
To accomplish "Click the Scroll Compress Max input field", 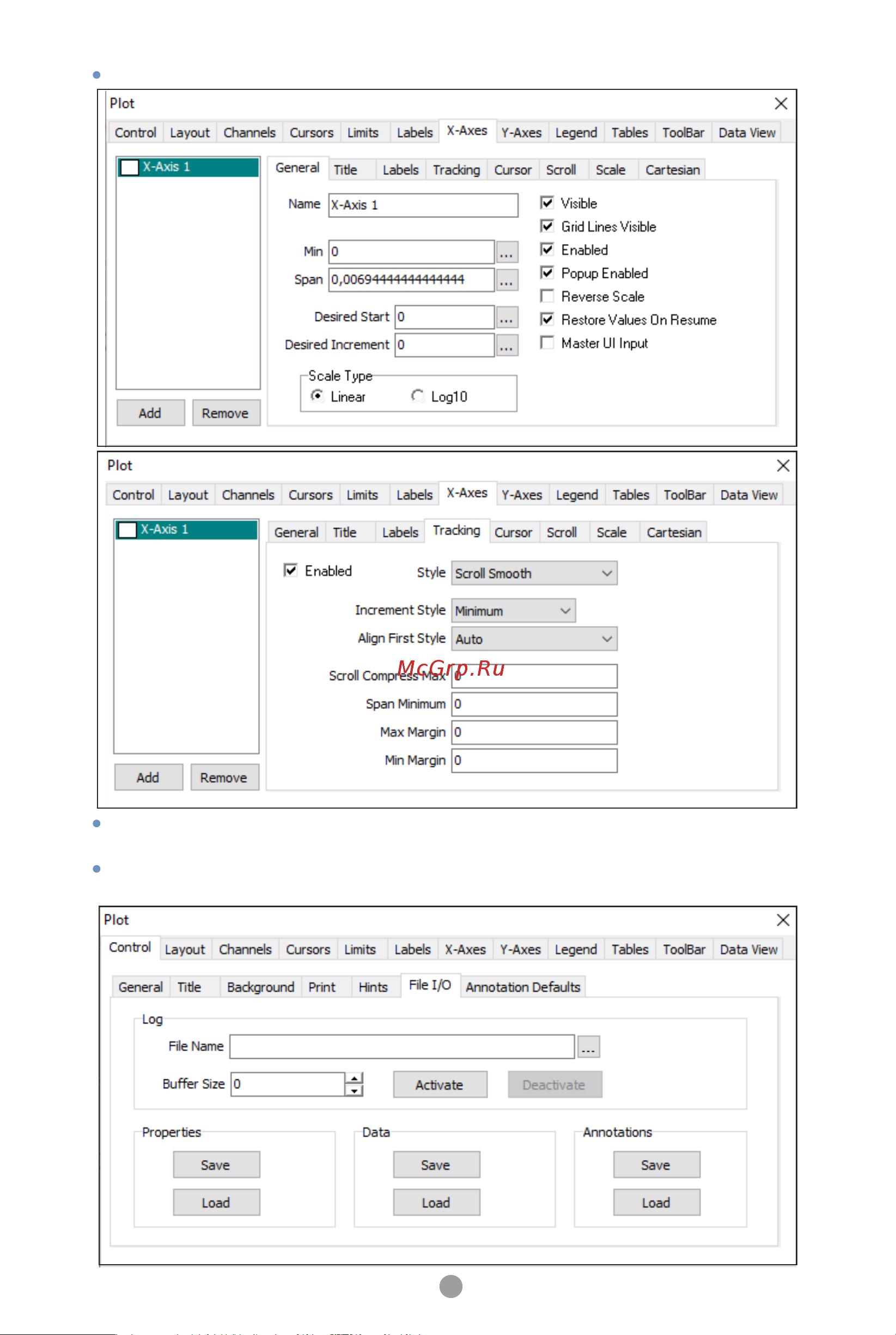I will (x=534, y=676).
